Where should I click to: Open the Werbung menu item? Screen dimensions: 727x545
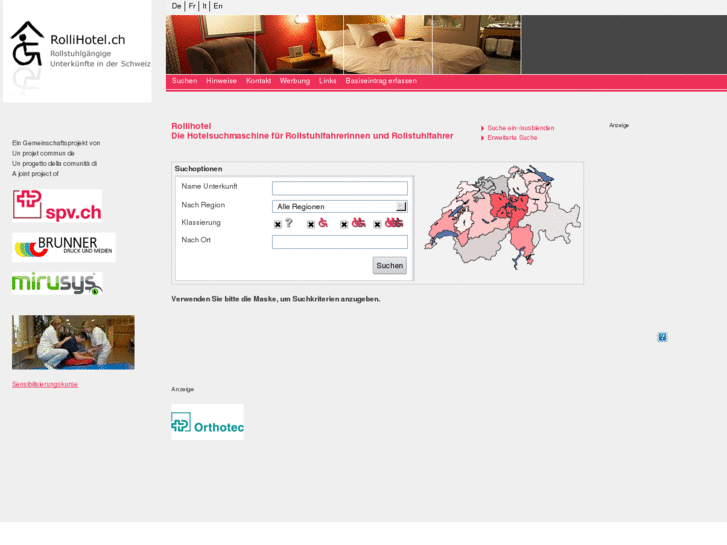click(294, 81)
